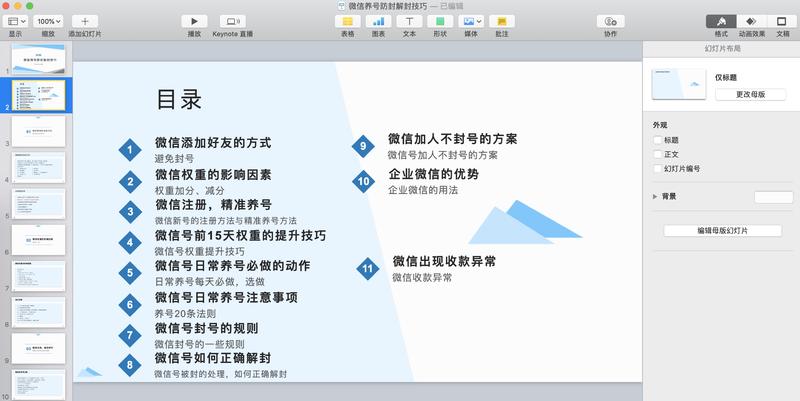Expand the 背景 disclosure triangle
Screen dimensions: 800x401
(x=655, y=196)
